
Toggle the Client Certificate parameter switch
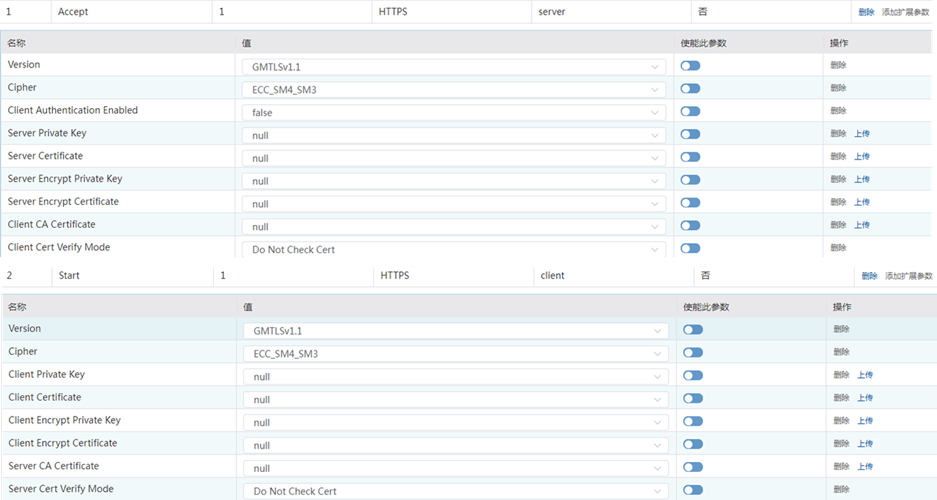point(693,398)
